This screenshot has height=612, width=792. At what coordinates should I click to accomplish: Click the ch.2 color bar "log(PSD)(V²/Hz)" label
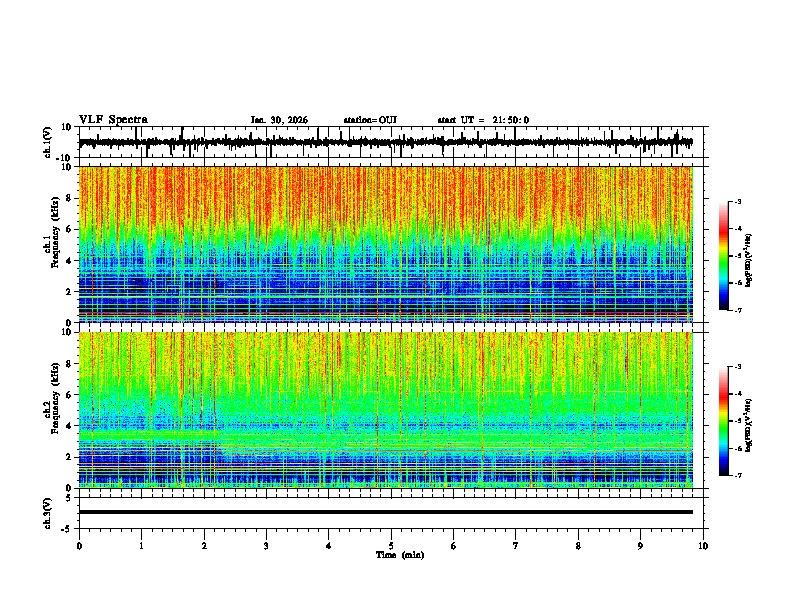pyautogui.click(x=749, y=425)
